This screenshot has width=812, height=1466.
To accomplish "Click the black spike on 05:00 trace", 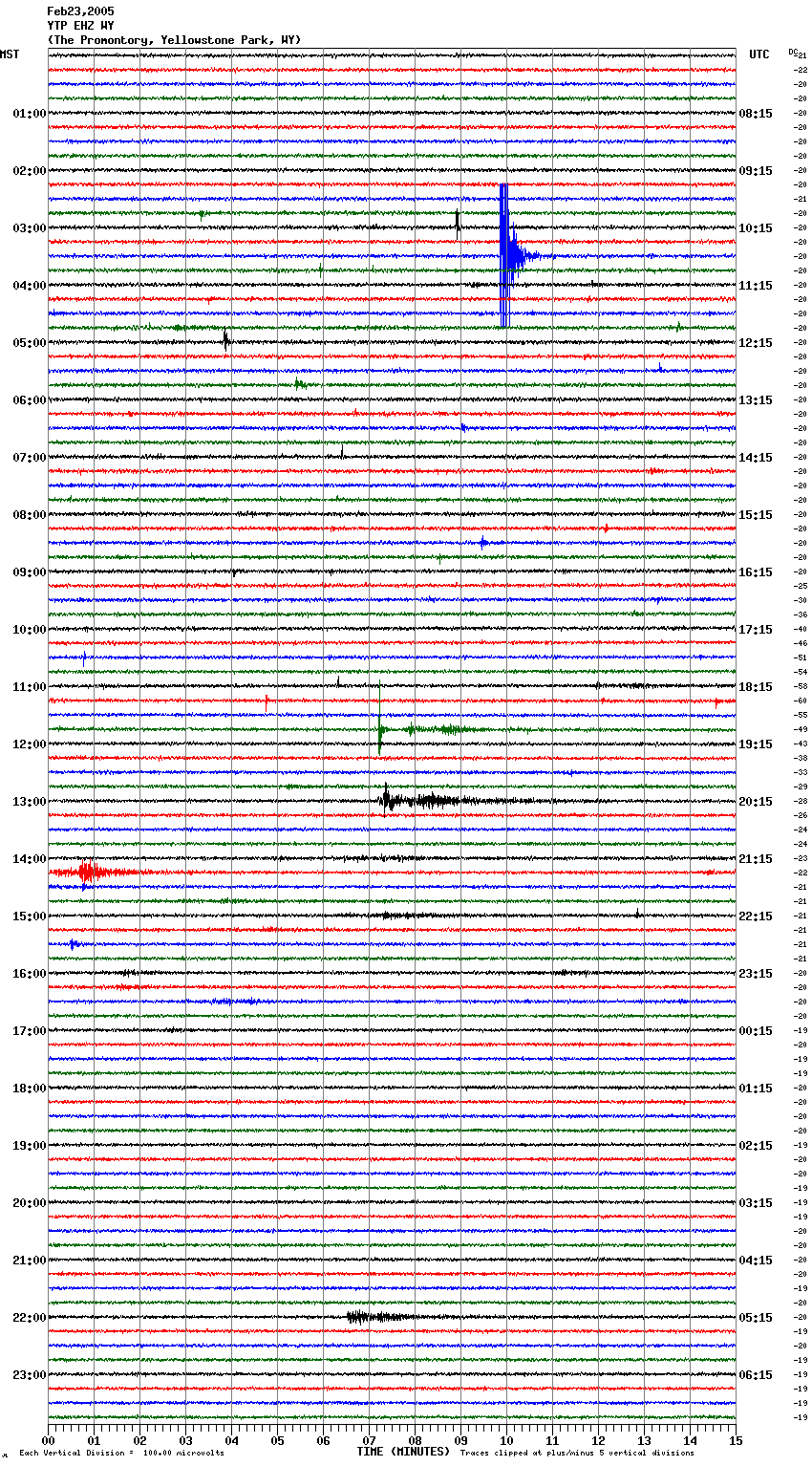I will [x=226, y=340].
